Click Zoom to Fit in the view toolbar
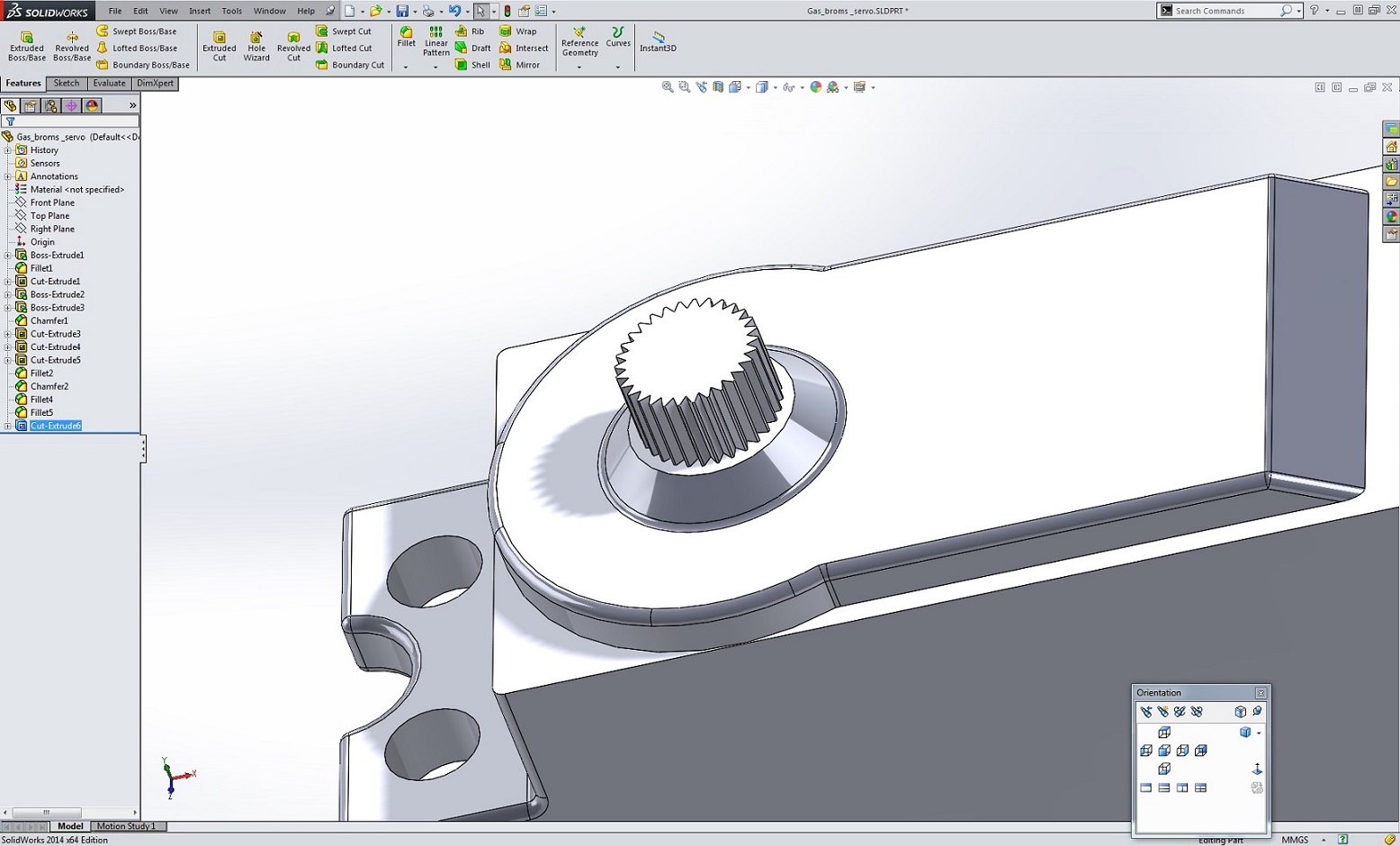1400x846 pixels. coord(668,87)
